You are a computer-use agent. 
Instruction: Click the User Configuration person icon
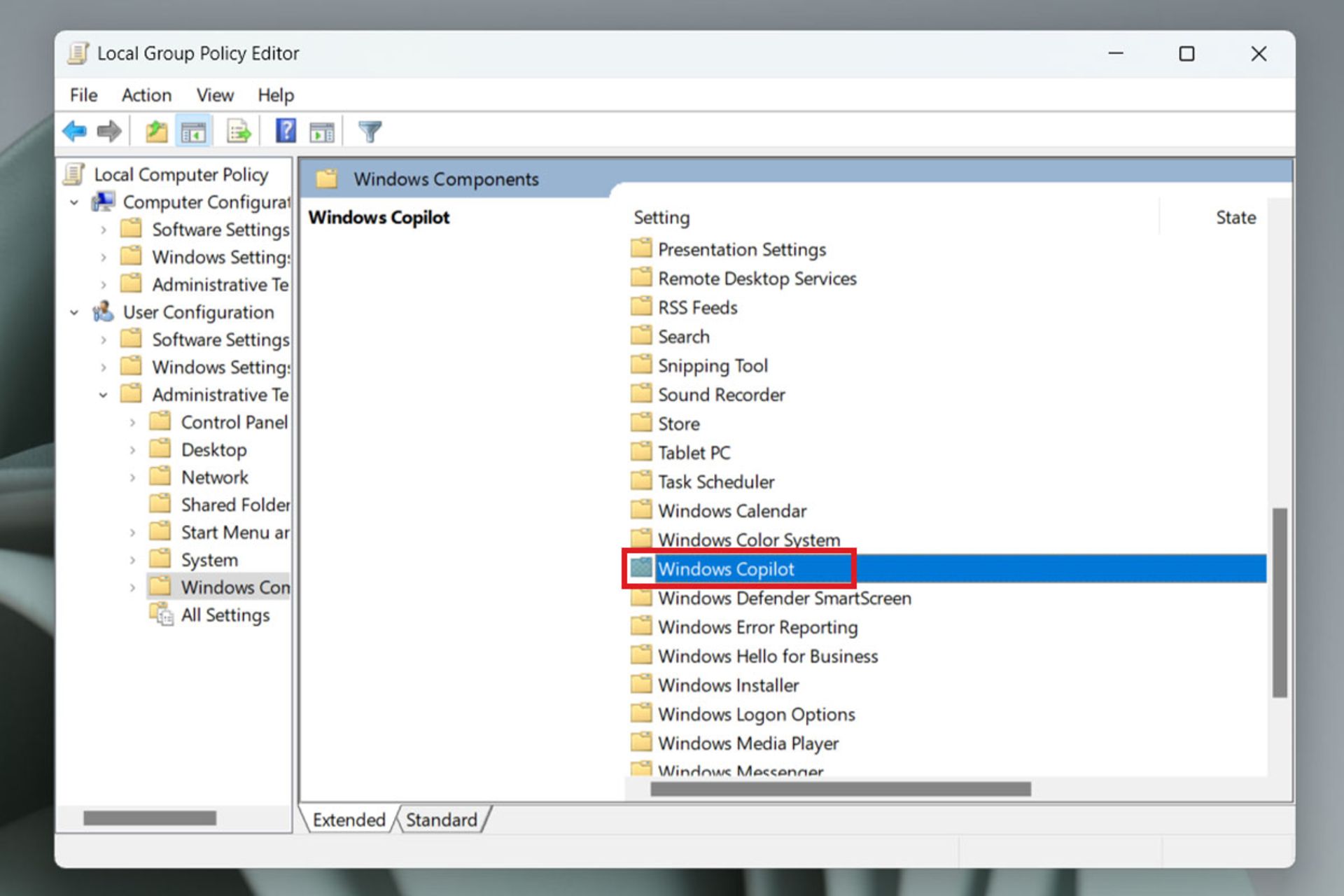(104, 311)
